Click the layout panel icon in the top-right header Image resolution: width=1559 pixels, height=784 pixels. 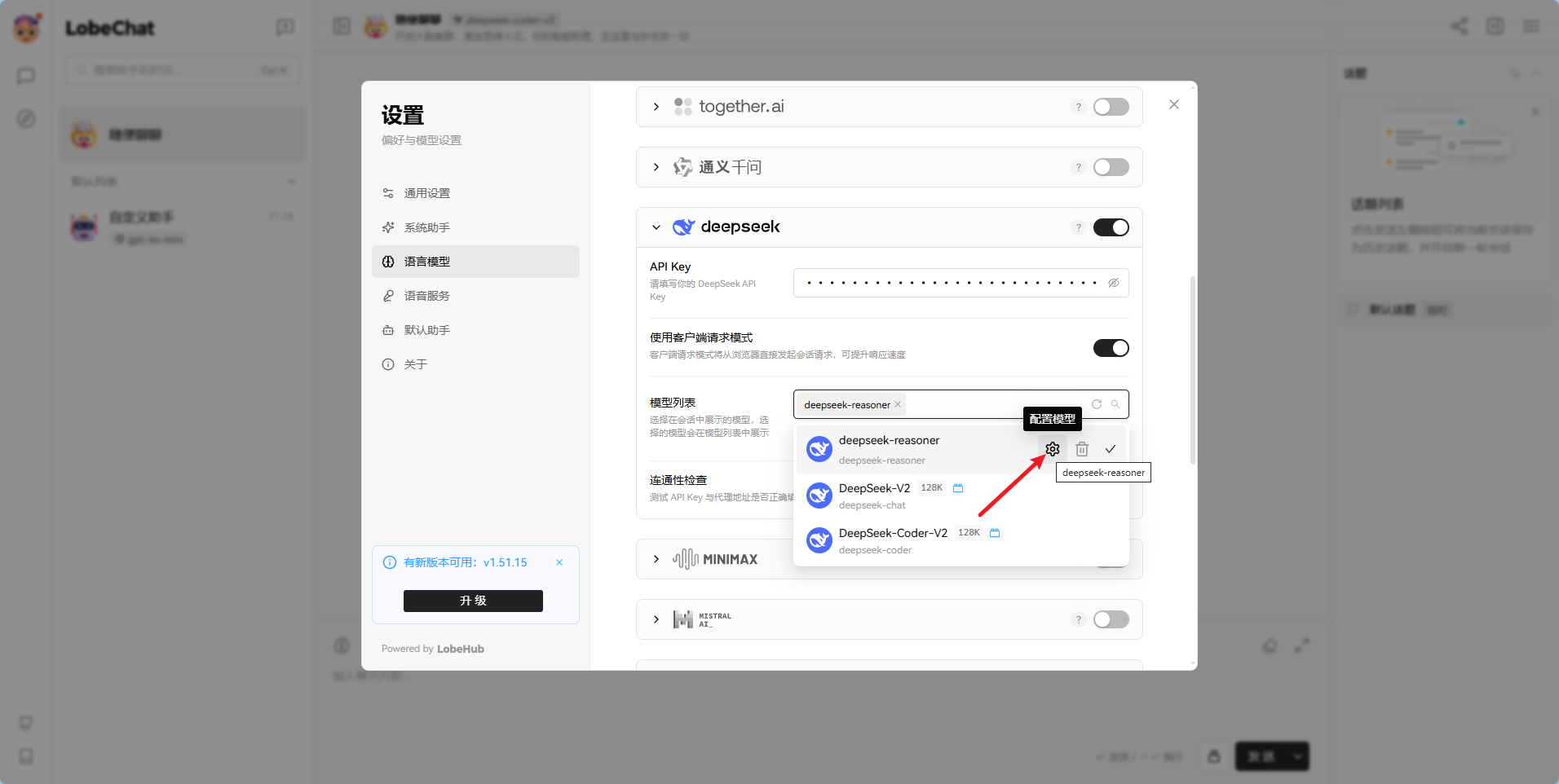[x=1495, y=26]
